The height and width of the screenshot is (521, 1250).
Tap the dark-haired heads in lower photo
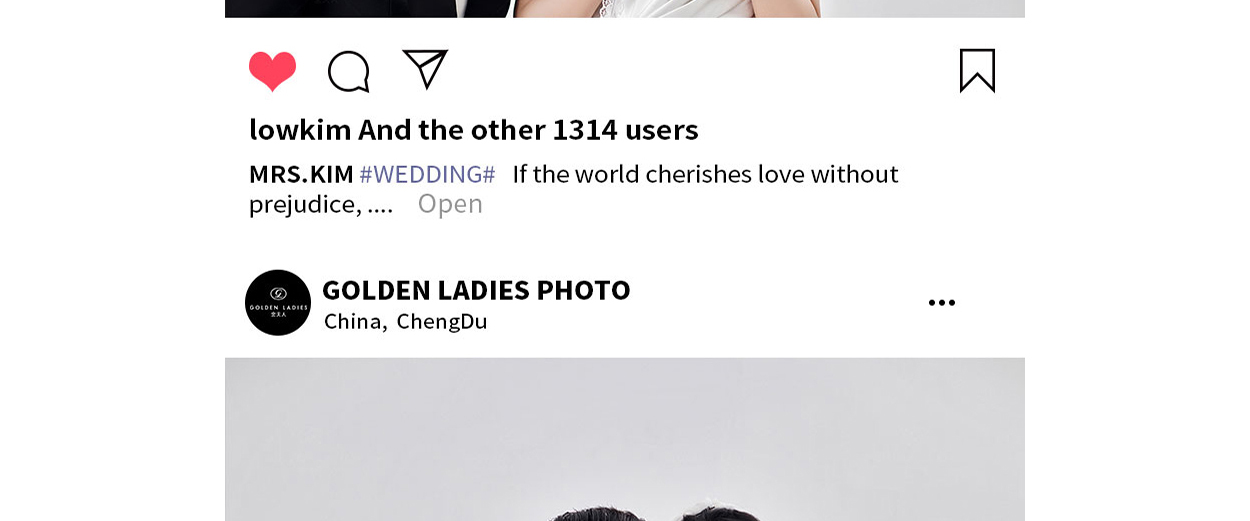click(x=653, y=514)
